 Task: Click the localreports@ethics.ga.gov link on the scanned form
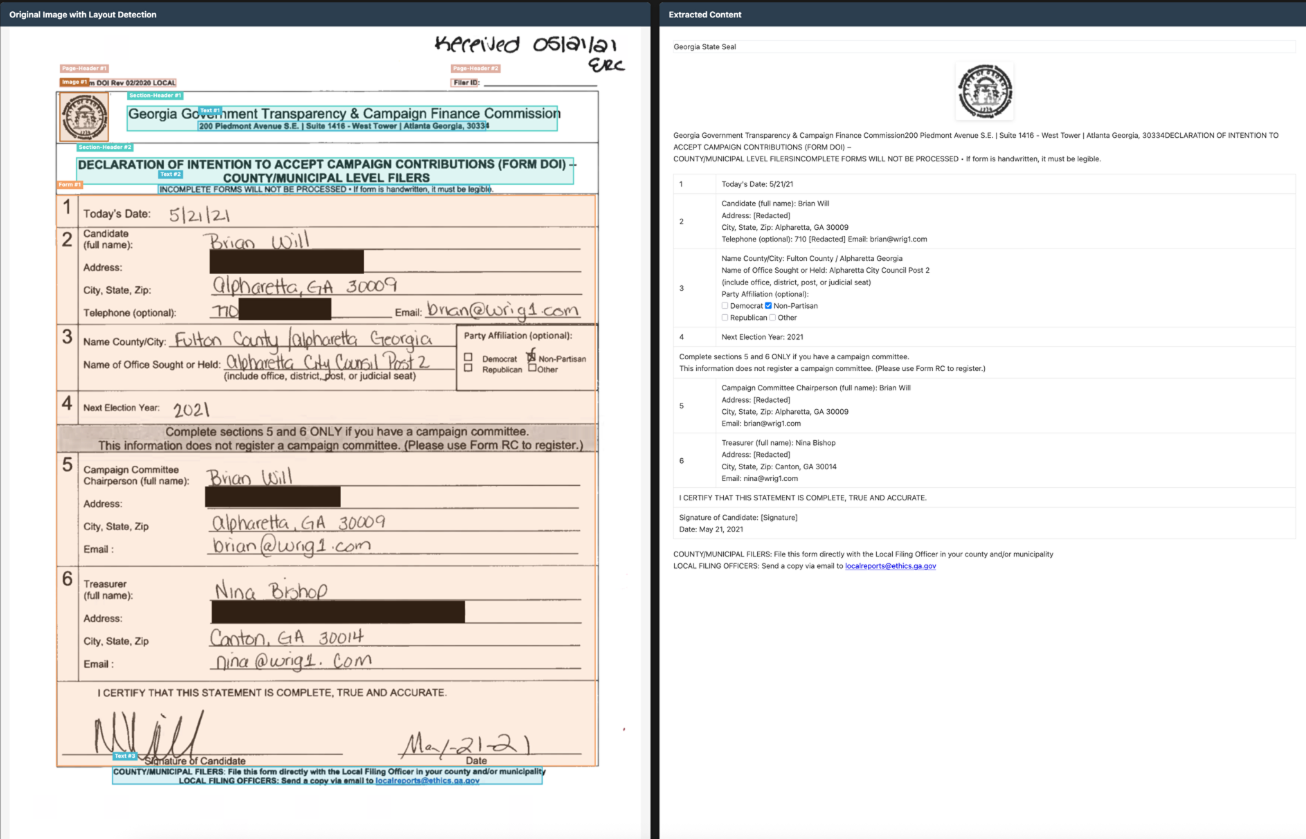coord(427,781)
